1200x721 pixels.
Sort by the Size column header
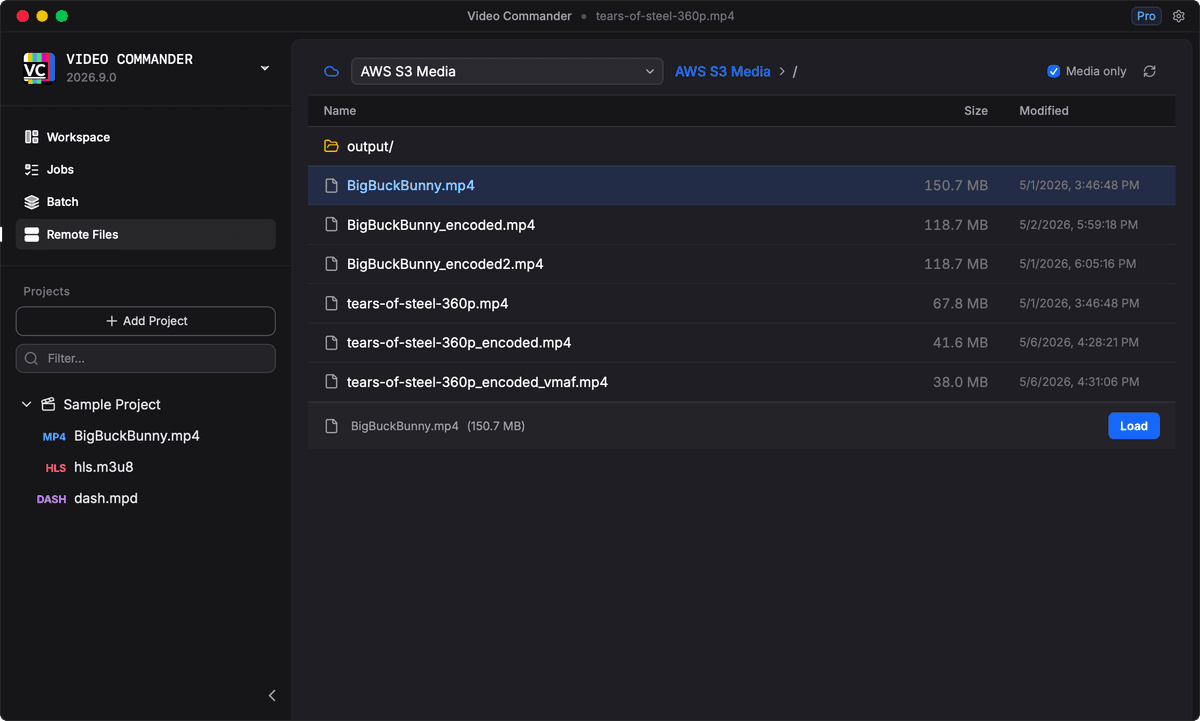976,111
